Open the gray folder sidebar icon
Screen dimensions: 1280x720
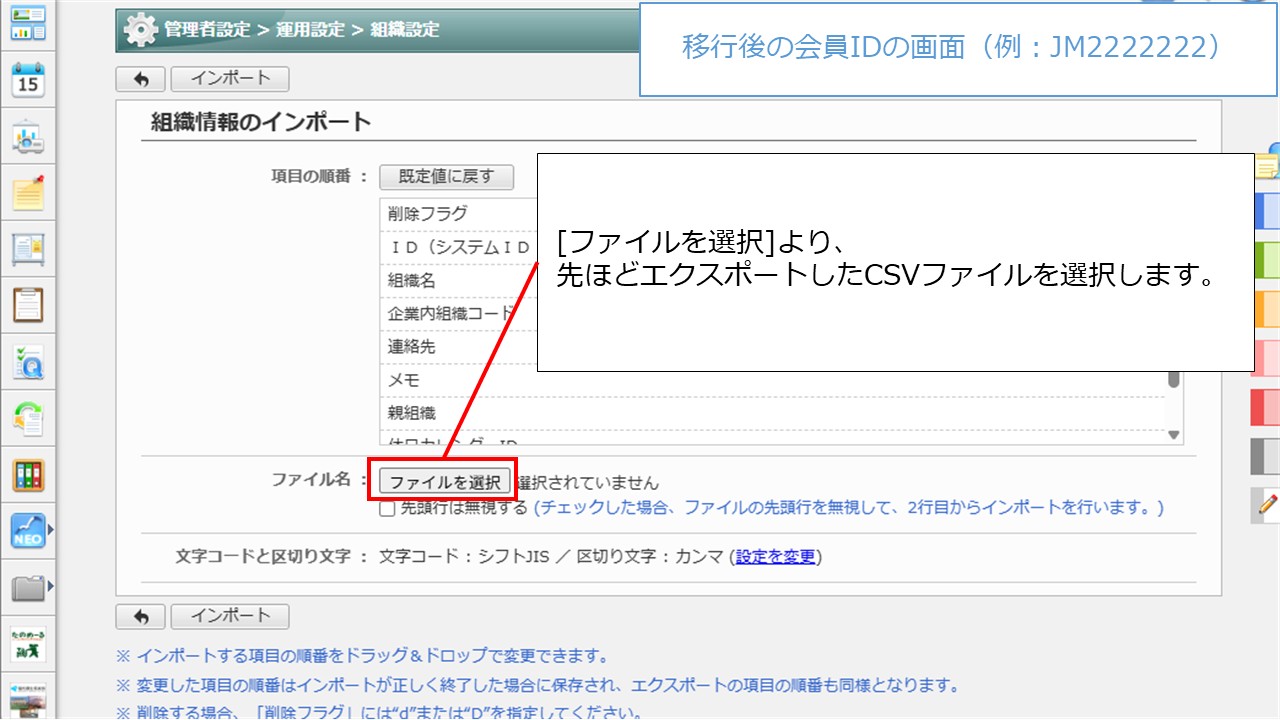coord(28,587)
